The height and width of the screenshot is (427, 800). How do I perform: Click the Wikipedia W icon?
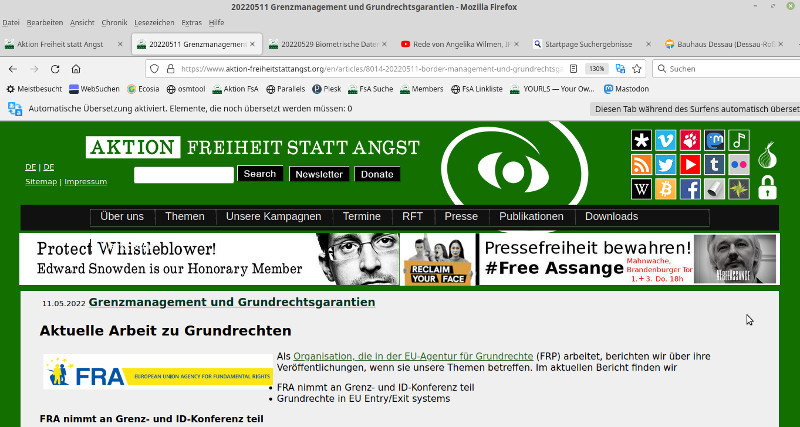coord(641,189)
